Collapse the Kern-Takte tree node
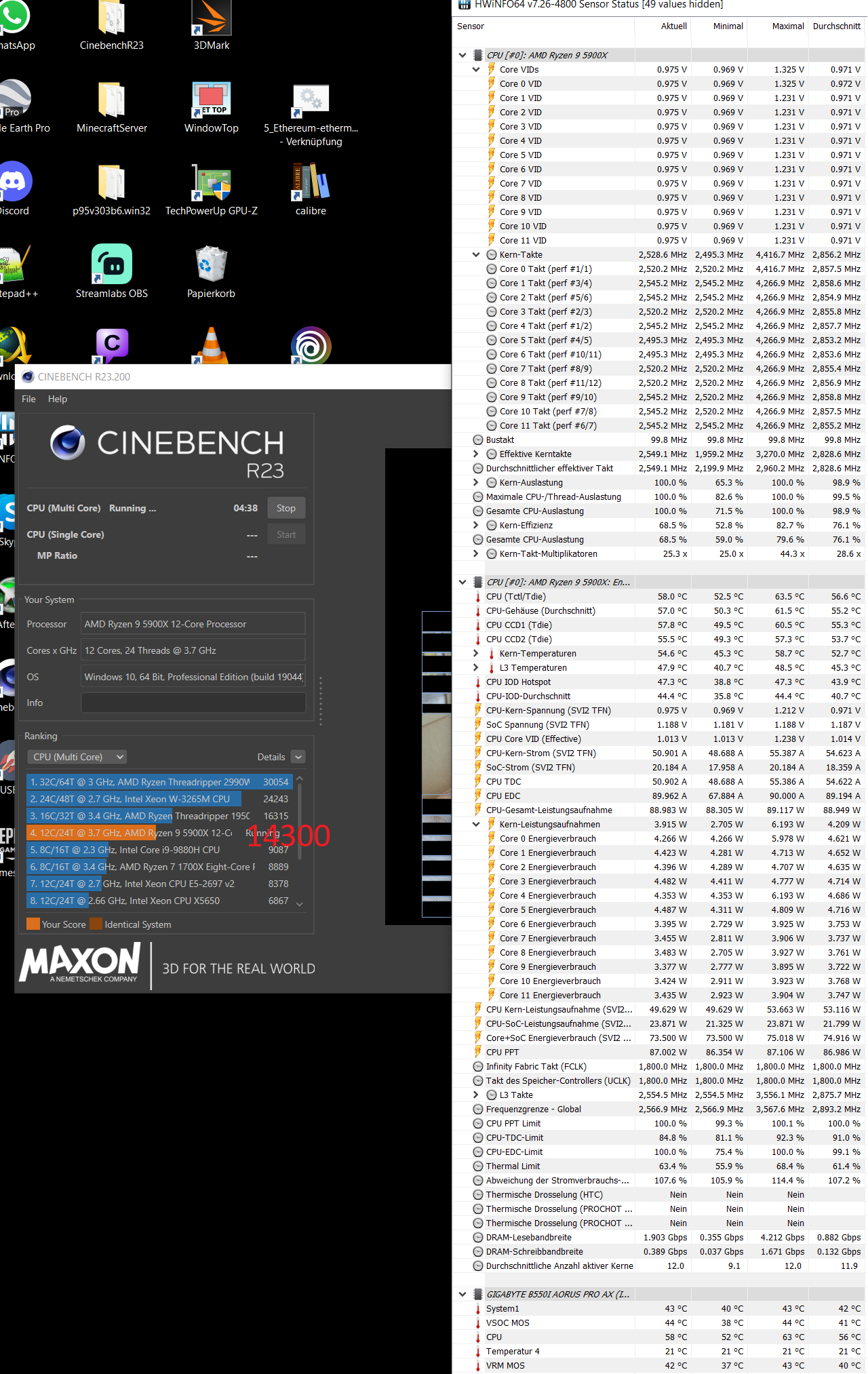This screenshot has width=868, height=1374. click(476, 255)
